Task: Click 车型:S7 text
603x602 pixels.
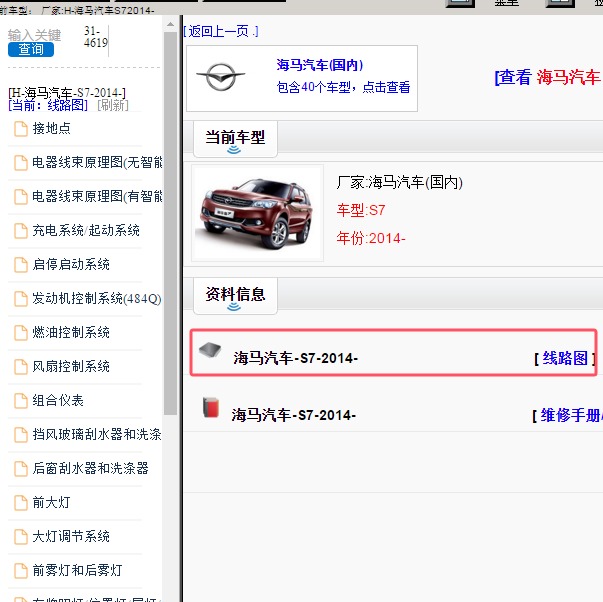Action: [x=361, y=210]
